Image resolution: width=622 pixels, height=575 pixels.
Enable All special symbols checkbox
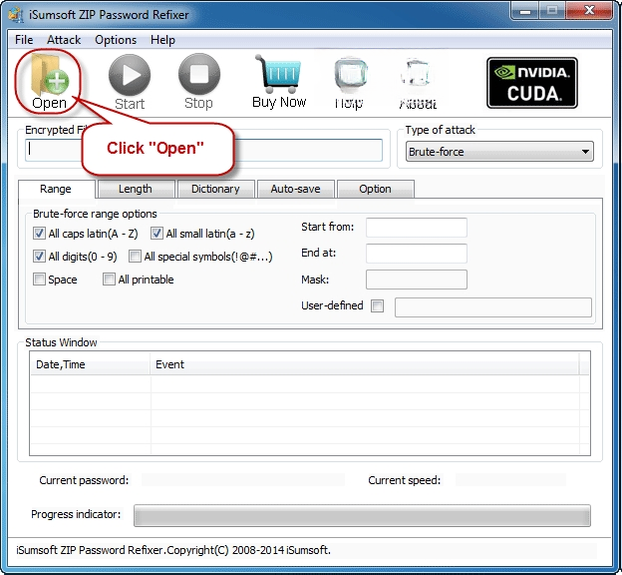click(x=135, y=256)
